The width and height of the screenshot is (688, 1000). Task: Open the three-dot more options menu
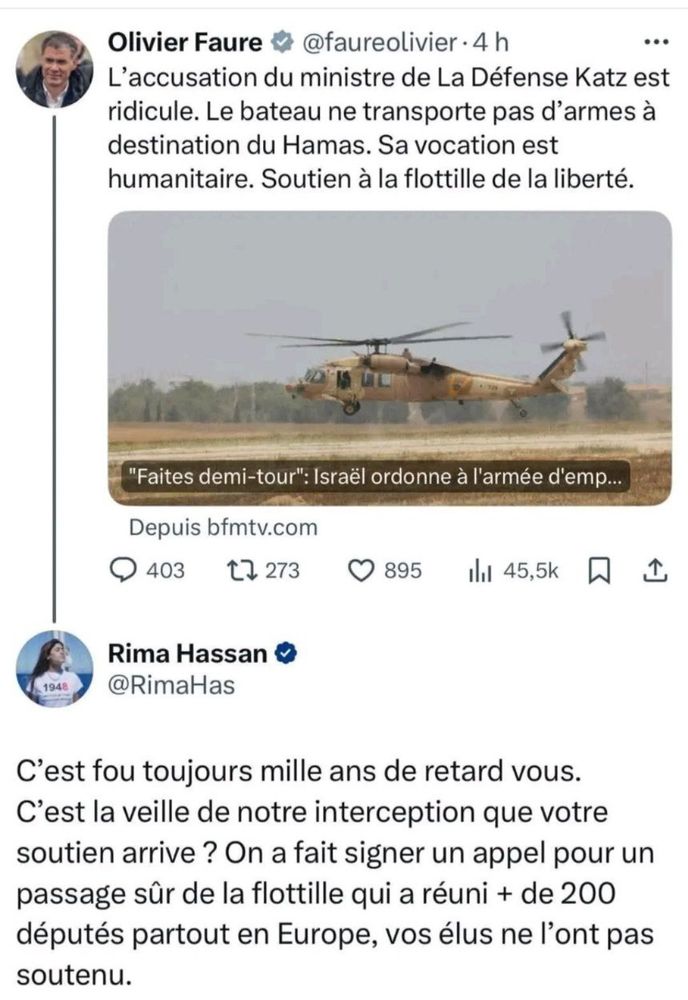point(655,40)
